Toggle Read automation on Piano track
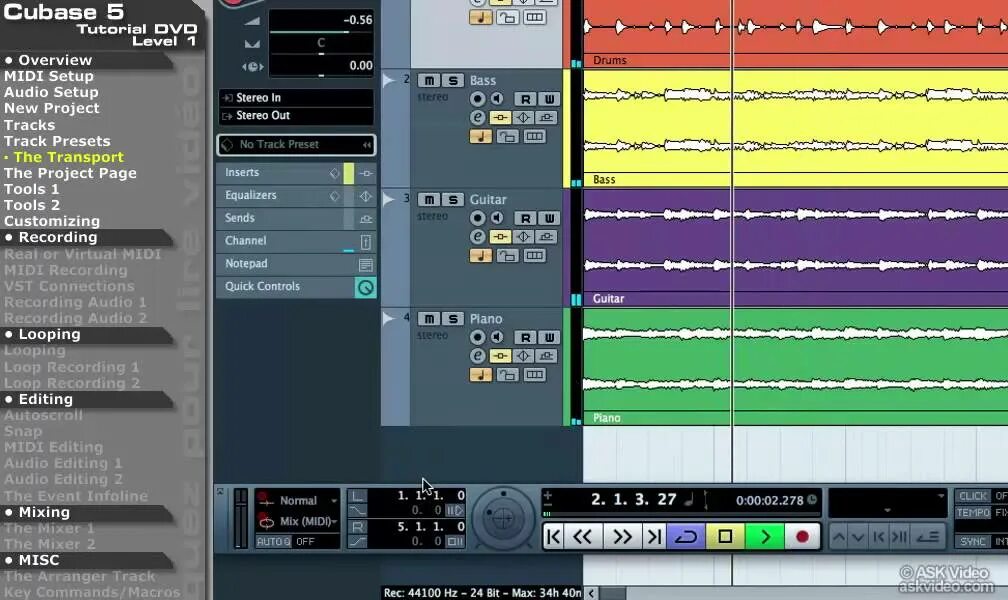 [x=525, y=338]
